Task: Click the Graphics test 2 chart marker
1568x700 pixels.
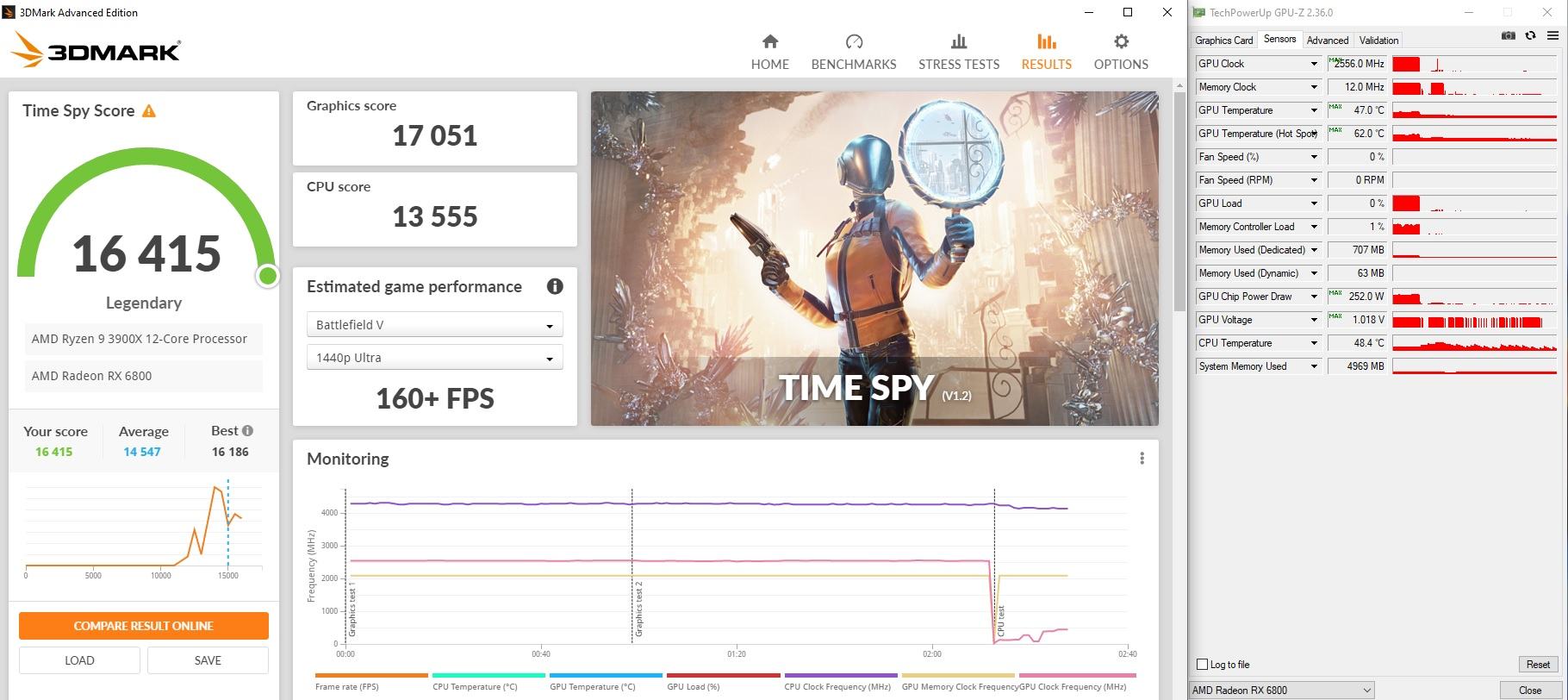Action: point(638,609)
